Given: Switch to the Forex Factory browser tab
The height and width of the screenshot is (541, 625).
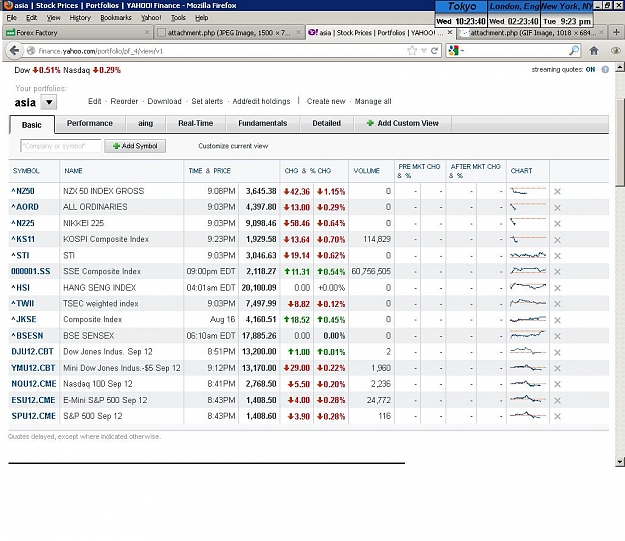Looking at the screenshot, I should click(x=76, y=32).
